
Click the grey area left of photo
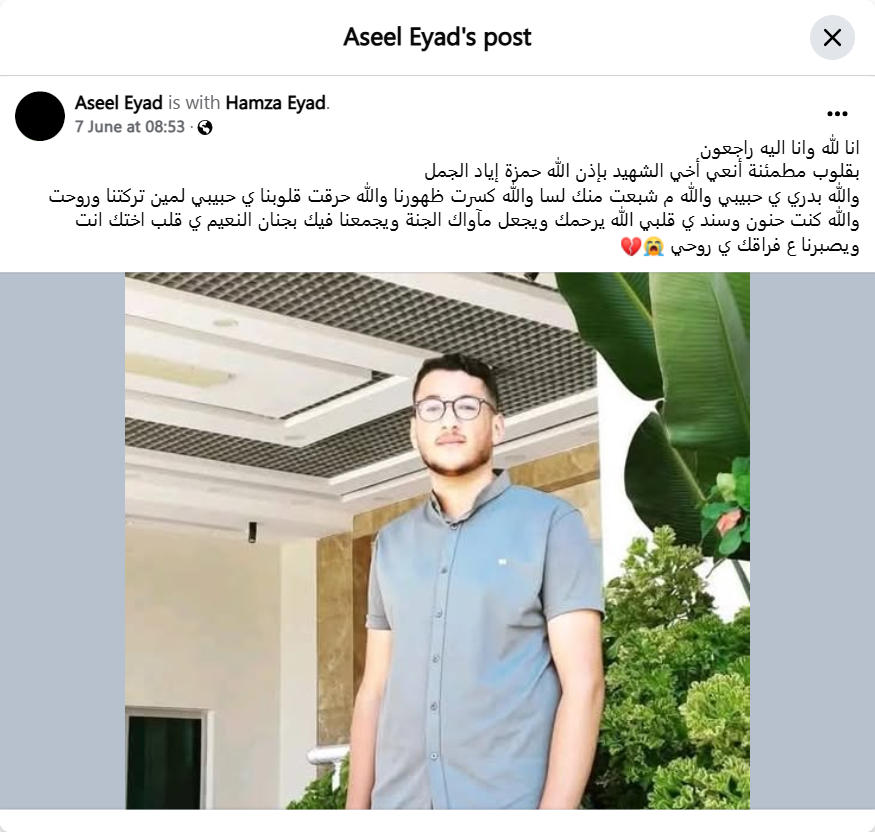62,541
